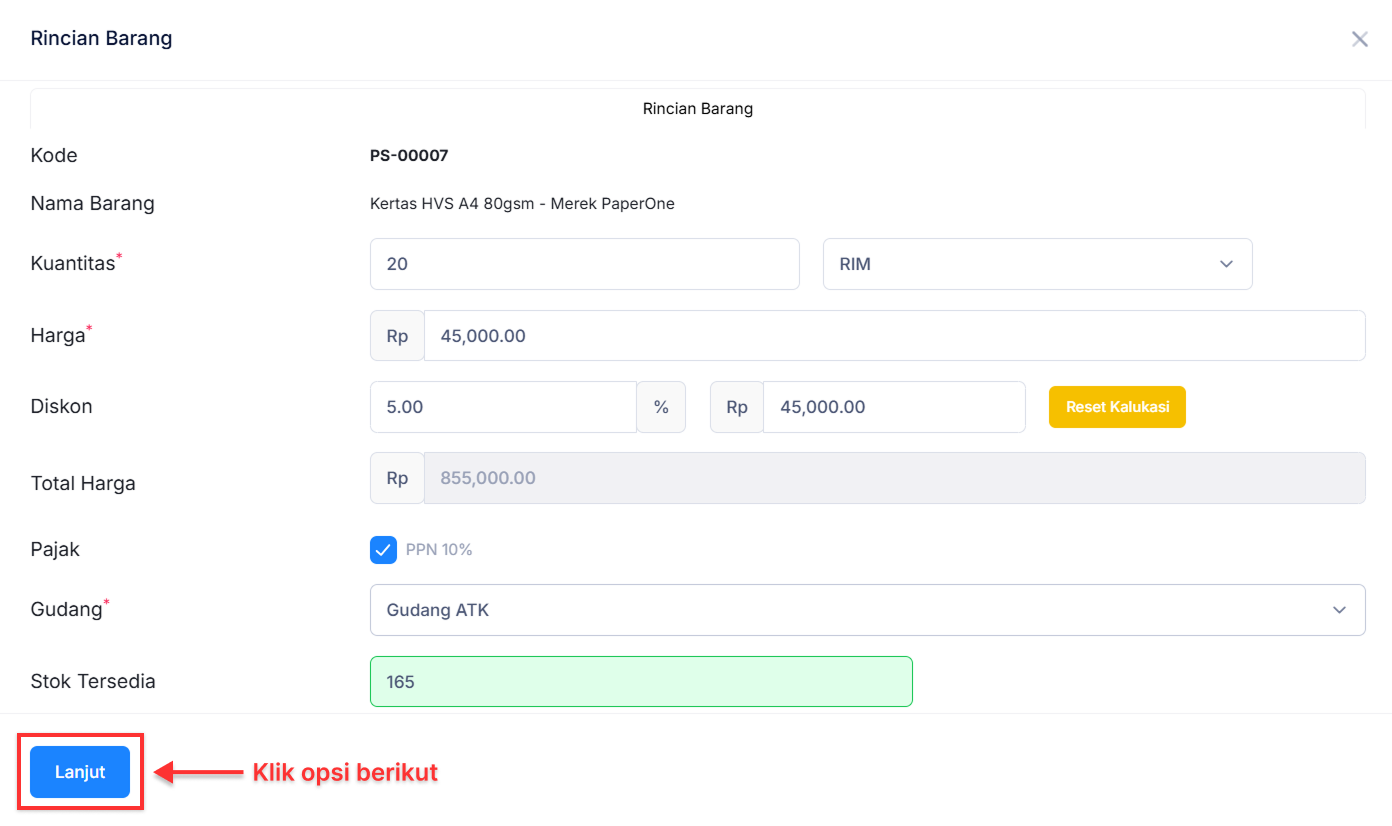
Task: Click the green Stok Tersedia field
Action: [641, 682]
